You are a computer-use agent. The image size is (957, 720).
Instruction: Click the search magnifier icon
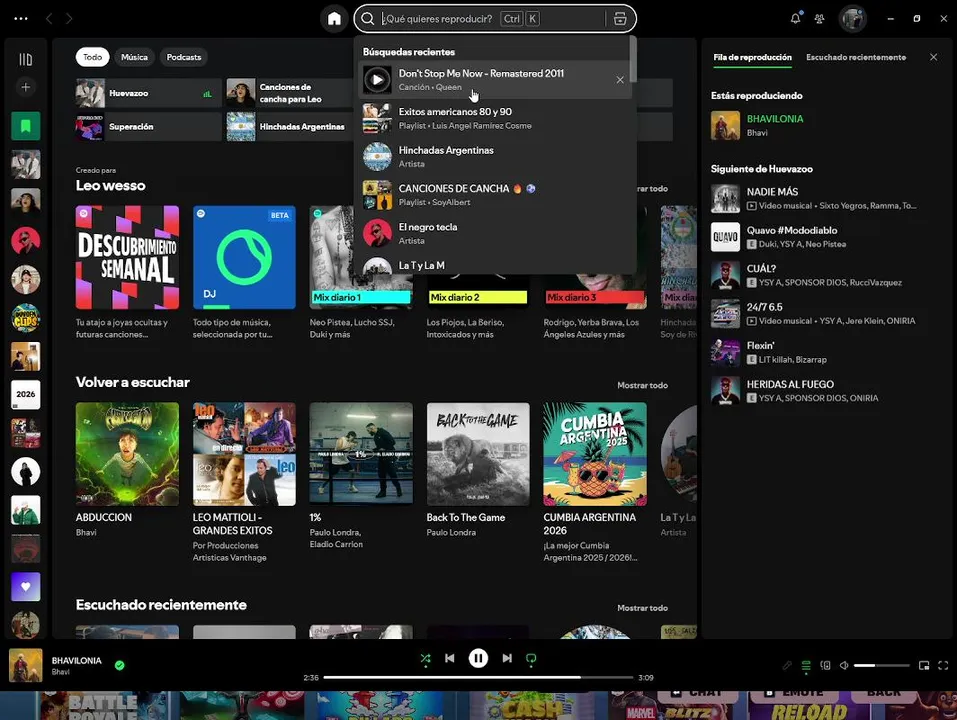click(x=367, y=19)
